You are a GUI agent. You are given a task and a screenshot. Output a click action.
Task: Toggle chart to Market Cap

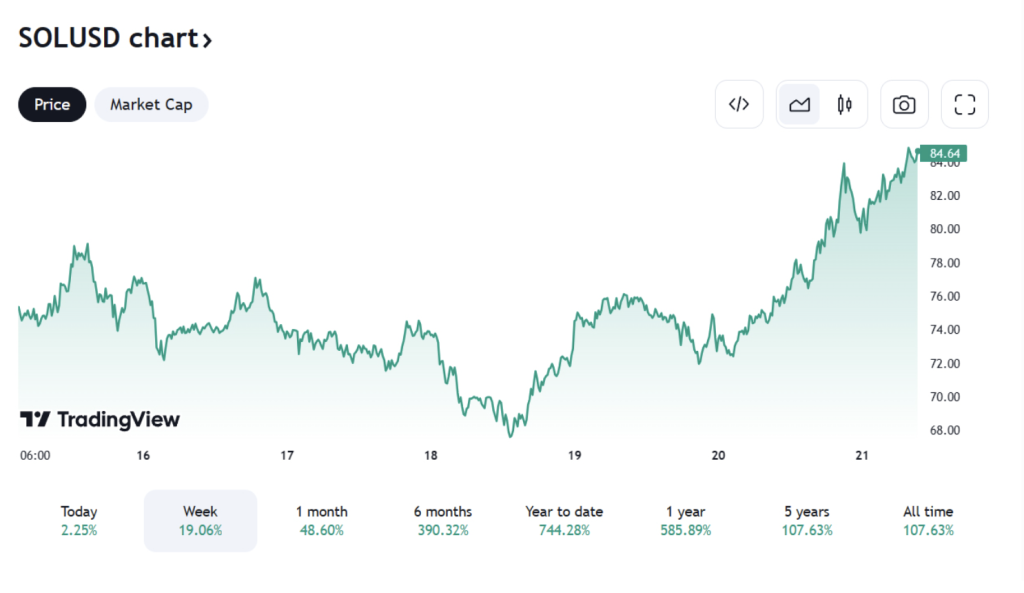pyautogui.click(x=151, y=104)
